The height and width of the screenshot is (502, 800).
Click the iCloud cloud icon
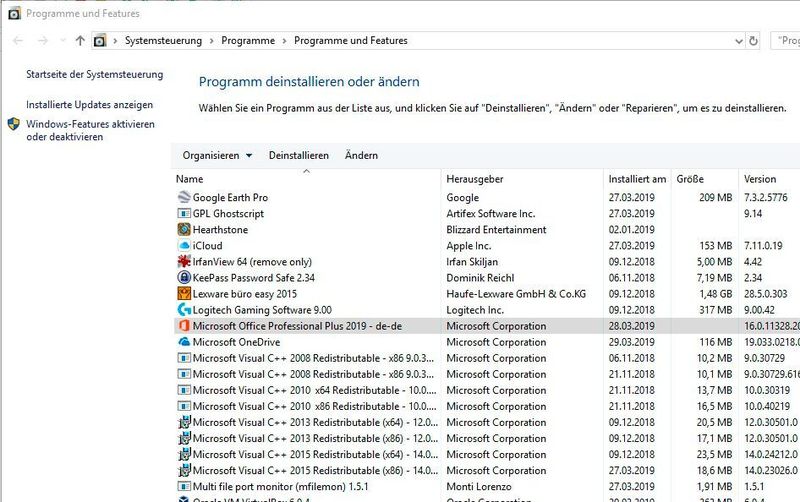pyautogui.click(x=184, y=245)
